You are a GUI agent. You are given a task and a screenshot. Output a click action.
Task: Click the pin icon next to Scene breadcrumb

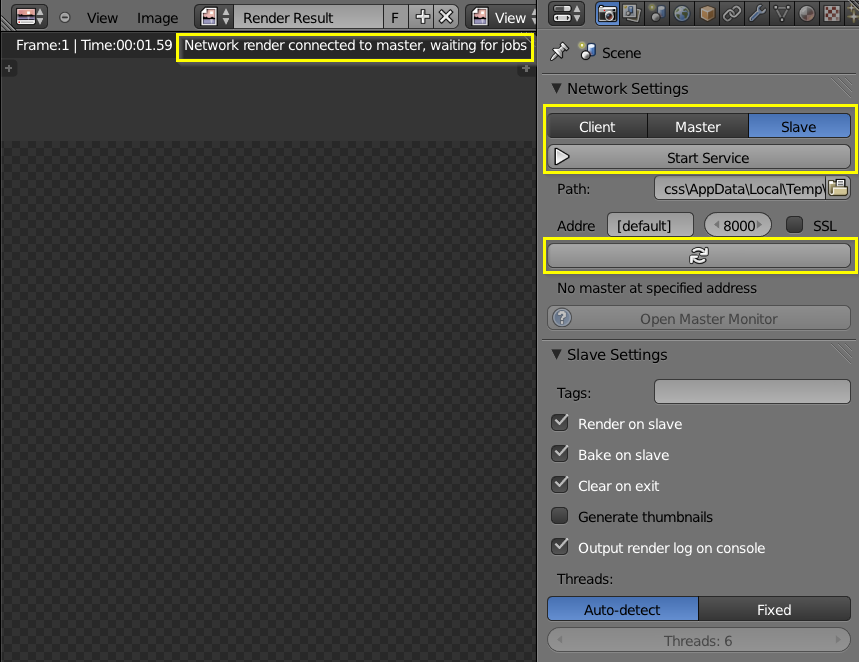[558, 52]
